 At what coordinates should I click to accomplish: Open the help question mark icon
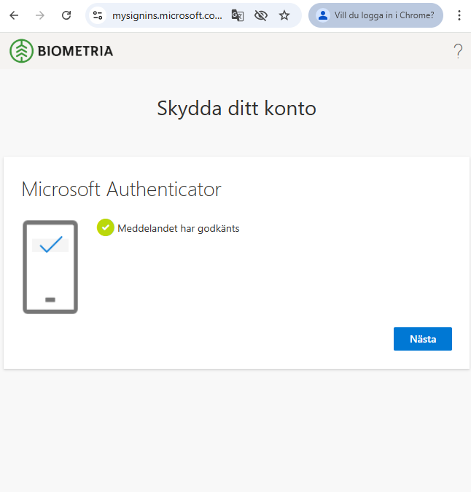458,51
